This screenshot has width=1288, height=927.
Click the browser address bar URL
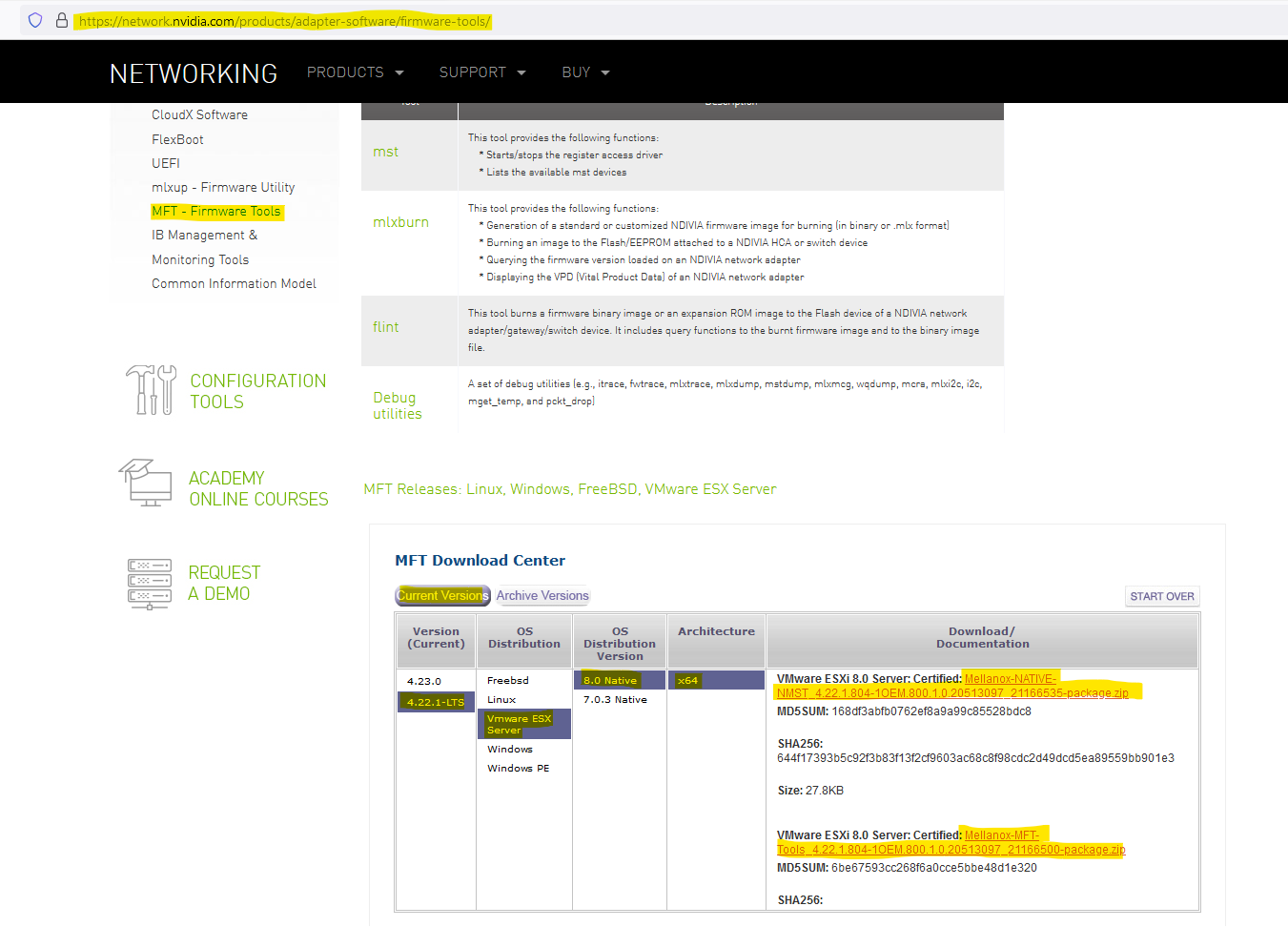284,21
